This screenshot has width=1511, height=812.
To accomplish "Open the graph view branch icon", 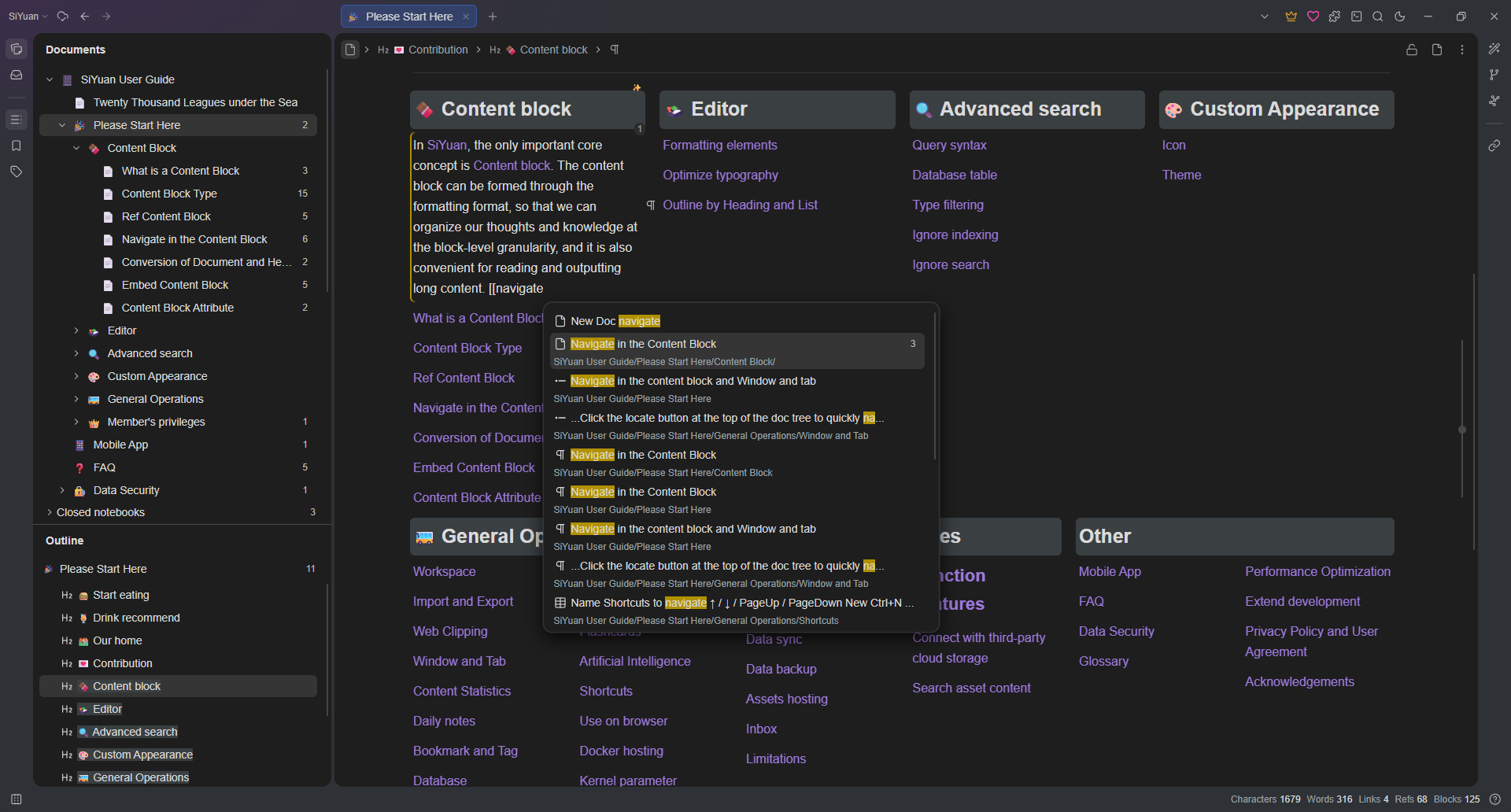I will coord(1494,75).
